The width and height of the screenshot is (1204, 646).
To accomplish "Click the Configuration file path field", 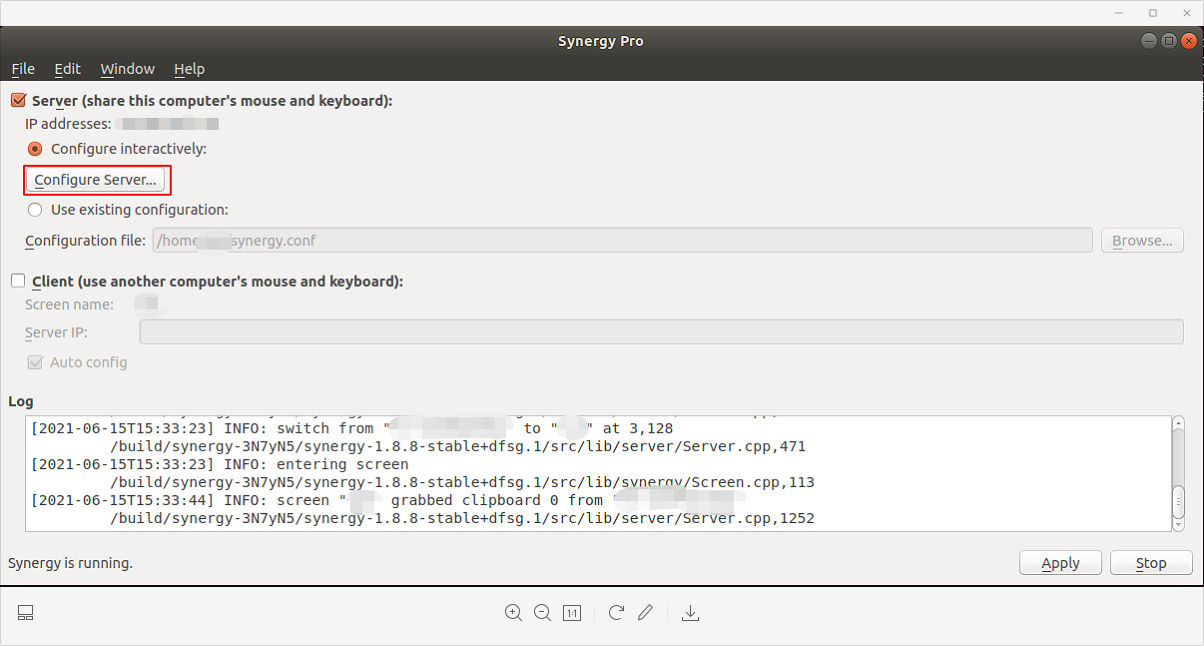I will click(622, 241).
